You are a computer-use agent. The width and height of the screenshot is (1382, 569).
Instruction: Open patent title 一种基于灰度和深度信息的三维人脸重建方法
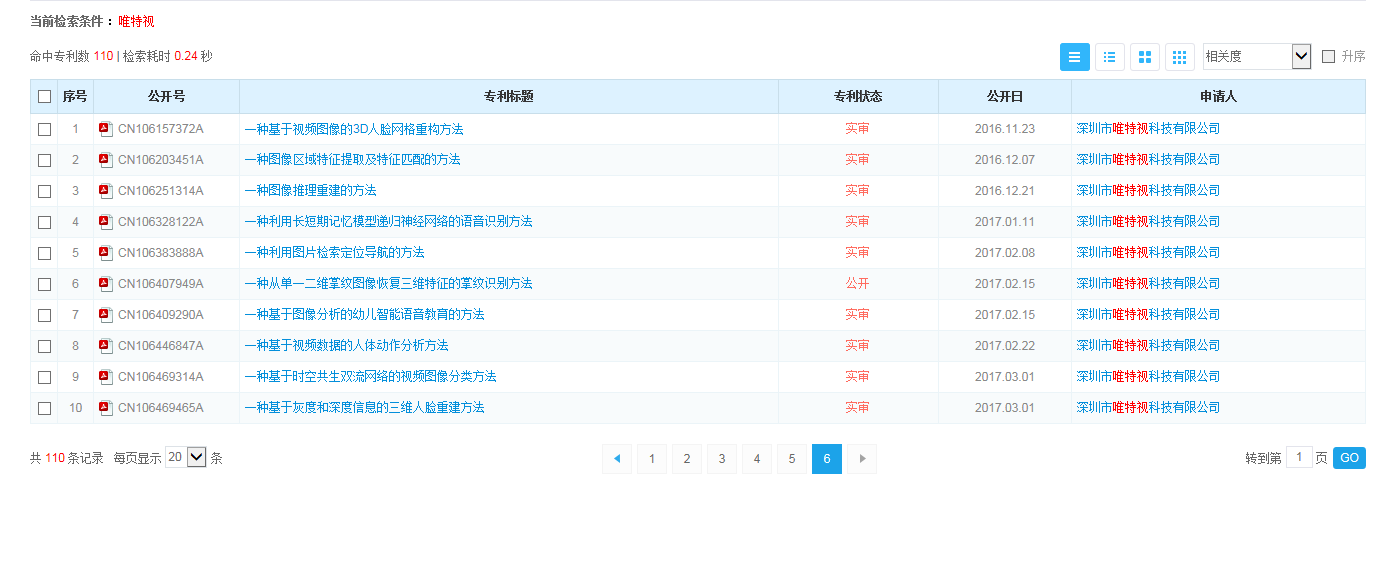tap(365, 408)
